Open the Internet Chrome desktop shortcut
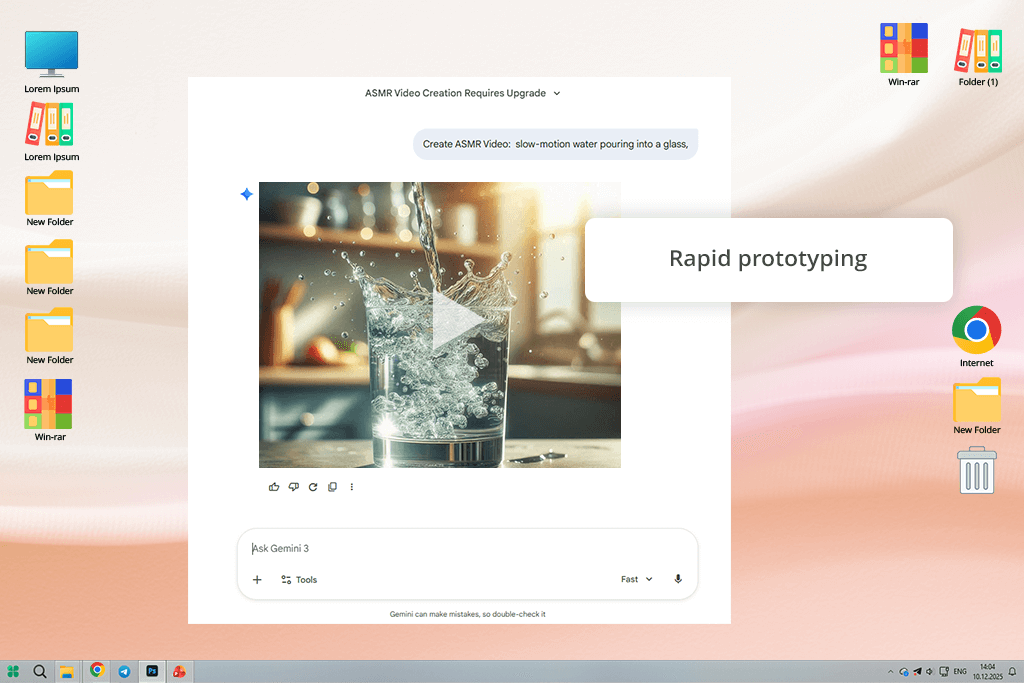 pos(976,336)
